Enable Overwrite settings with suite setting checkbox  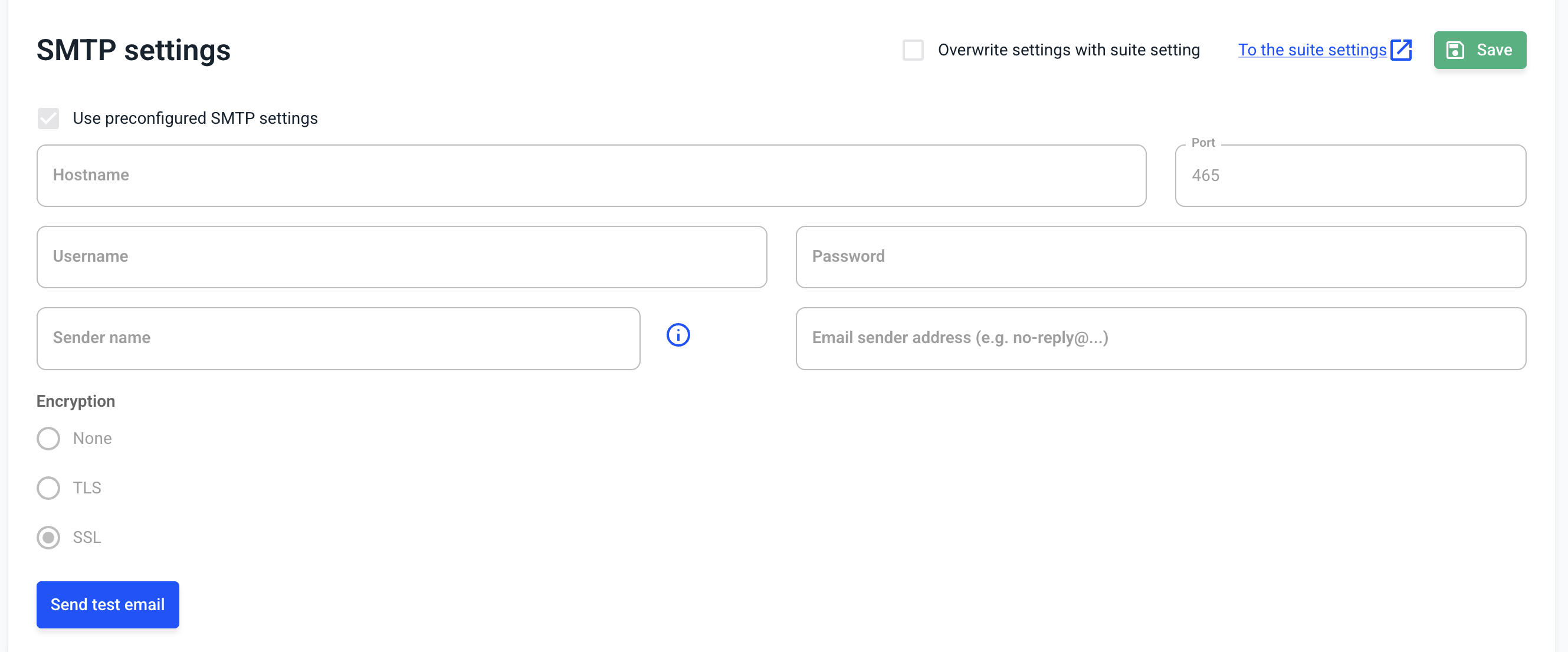913,50
